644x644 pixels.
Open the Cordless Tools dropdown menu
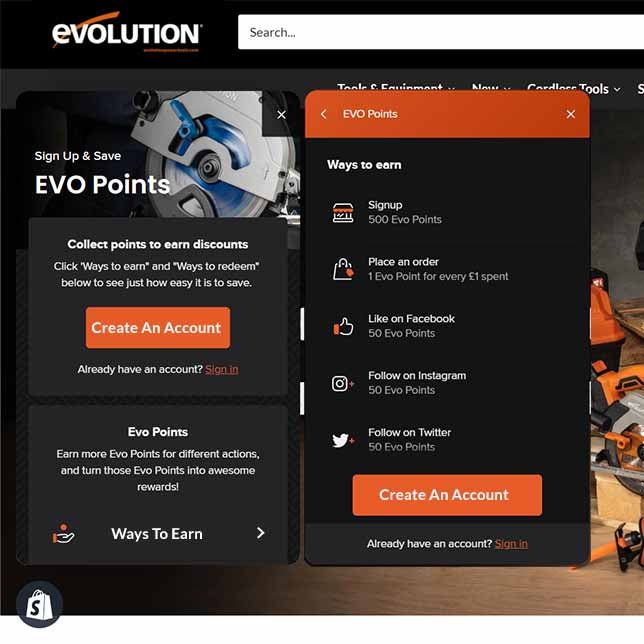pos(573,88)
